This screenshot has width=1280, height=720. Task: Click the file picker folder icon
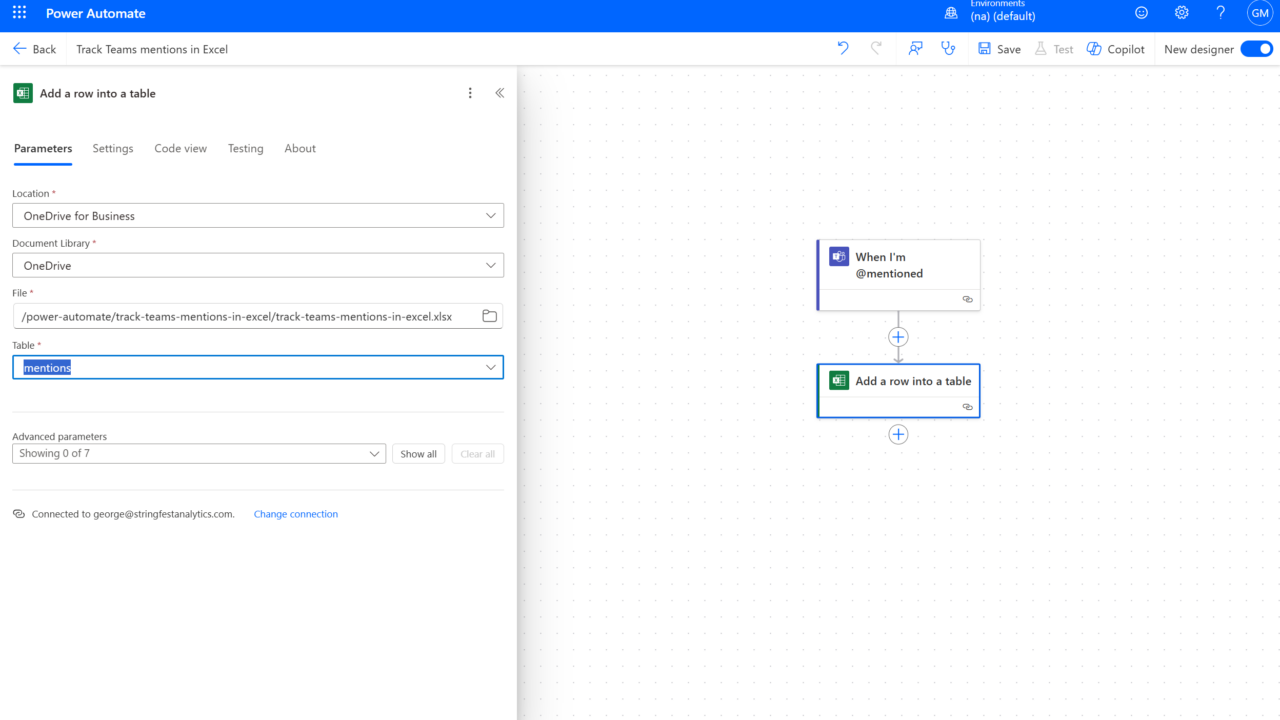(489, 316)
